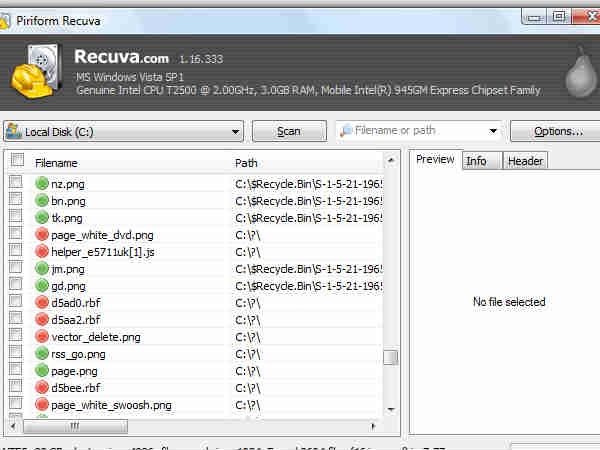Click the horizontal scrollbar thumb under file list
The height and width of the screenshot is (450, 600).
pyautogui.click(x=75, y=426)
